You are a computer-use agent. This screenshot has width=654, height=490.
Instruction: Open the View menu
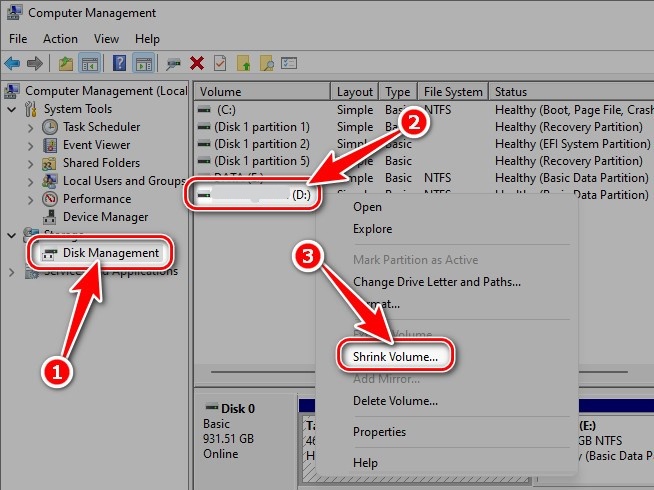point(104,39)
